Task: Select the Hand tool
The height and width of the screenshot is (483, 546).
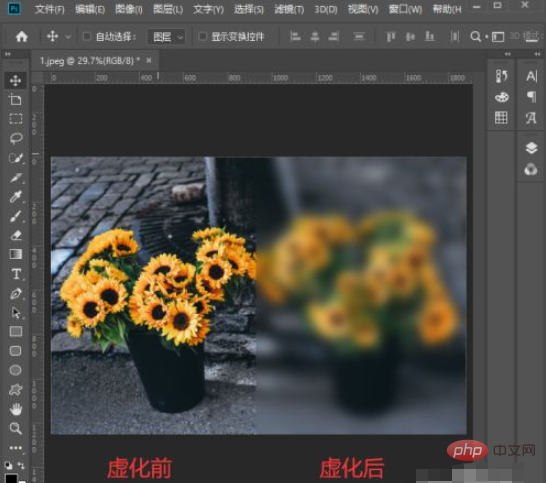Action: pos(15,409)
